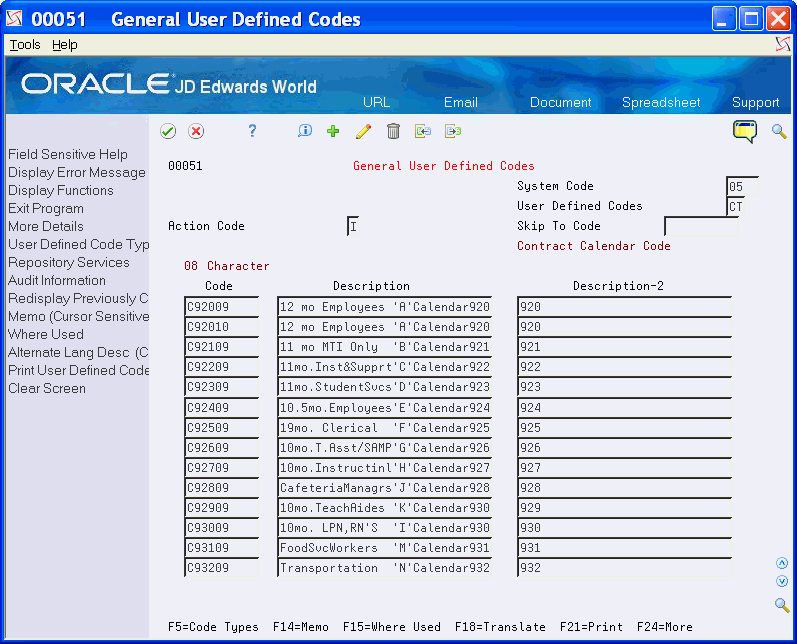Click the next record arrow icon
This screenshot has height=644, width=797.
(452, 131)
